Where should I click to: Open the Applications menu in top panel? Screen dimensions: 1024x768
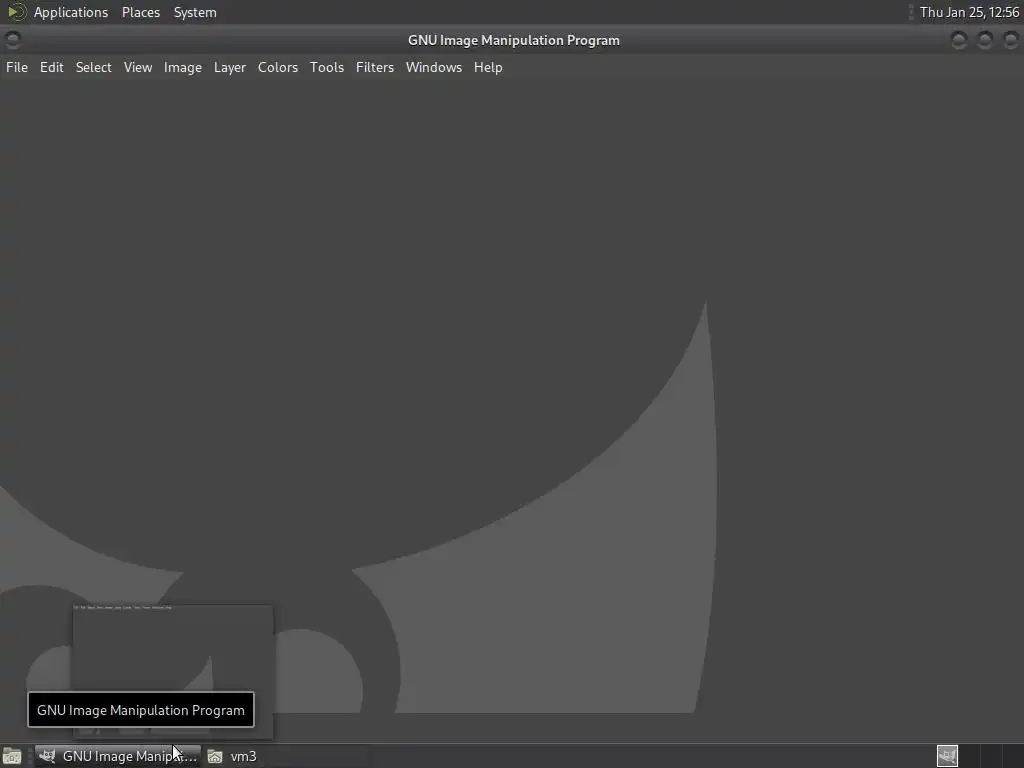(x=71, y=12)
